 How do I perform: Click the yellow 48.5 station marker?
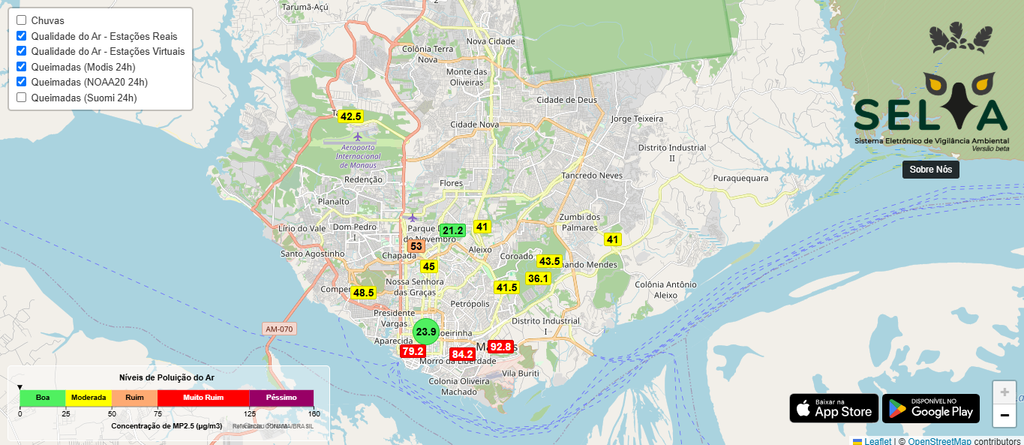pos(363,293)
